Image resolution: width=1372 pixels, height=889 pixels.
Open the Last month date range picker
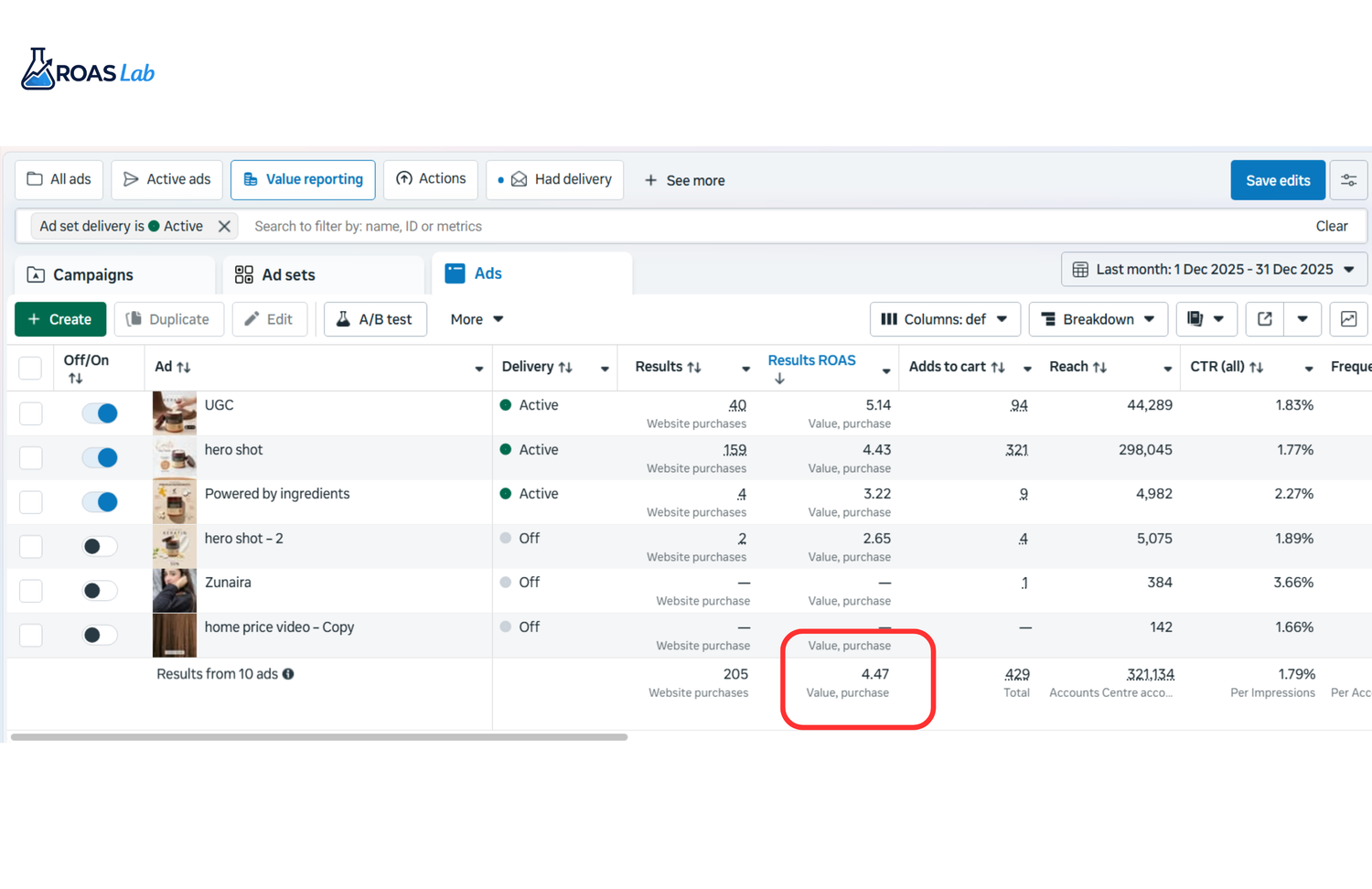(1214, 270)
